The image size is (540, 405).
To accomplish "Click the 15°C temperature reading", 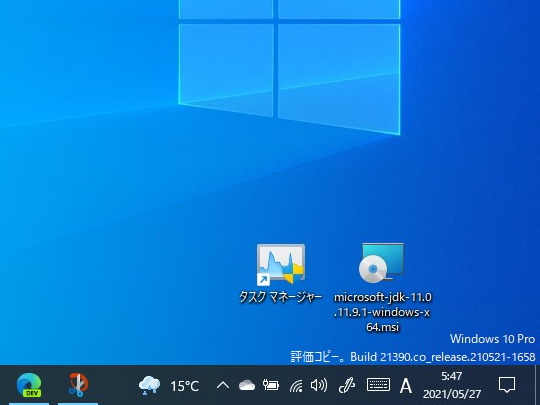I will point(185,386).
